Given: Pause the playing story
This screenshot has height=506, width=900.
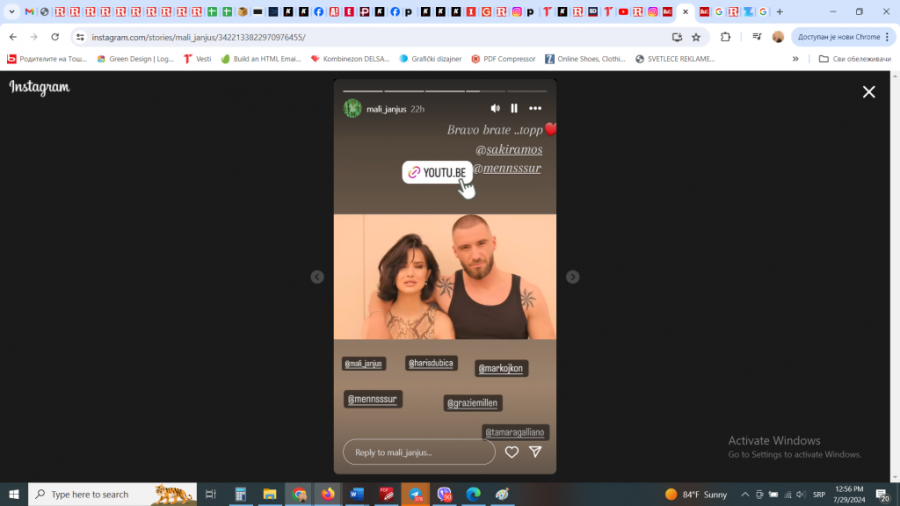Looking at the screenshot, I should point(514,108).
